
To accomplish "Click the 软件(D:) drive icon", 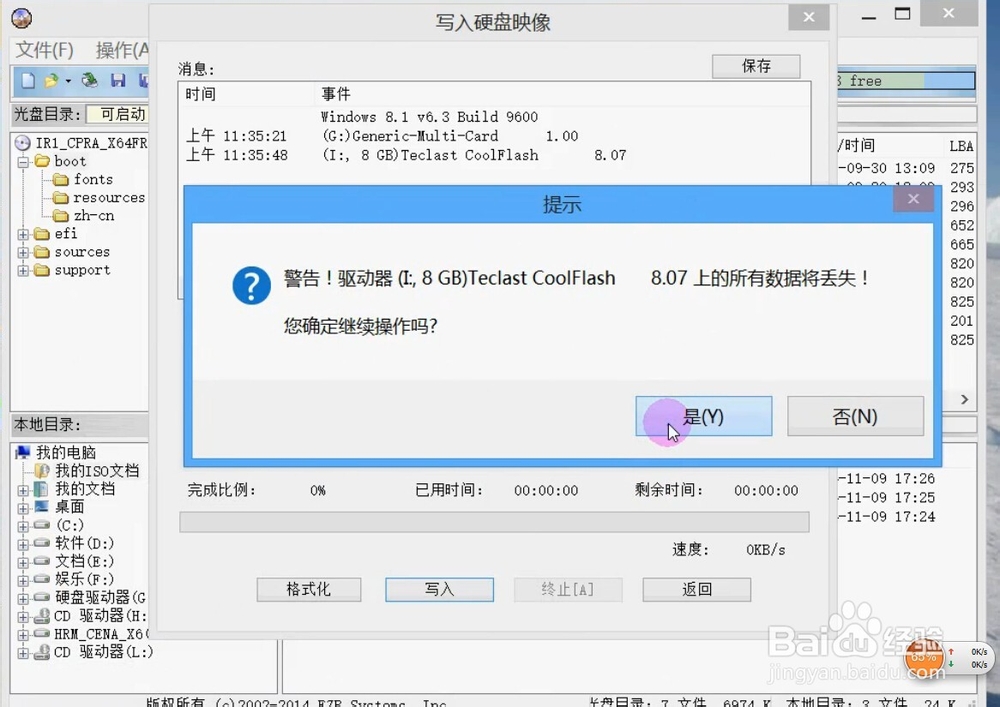I will pos(41,543).
